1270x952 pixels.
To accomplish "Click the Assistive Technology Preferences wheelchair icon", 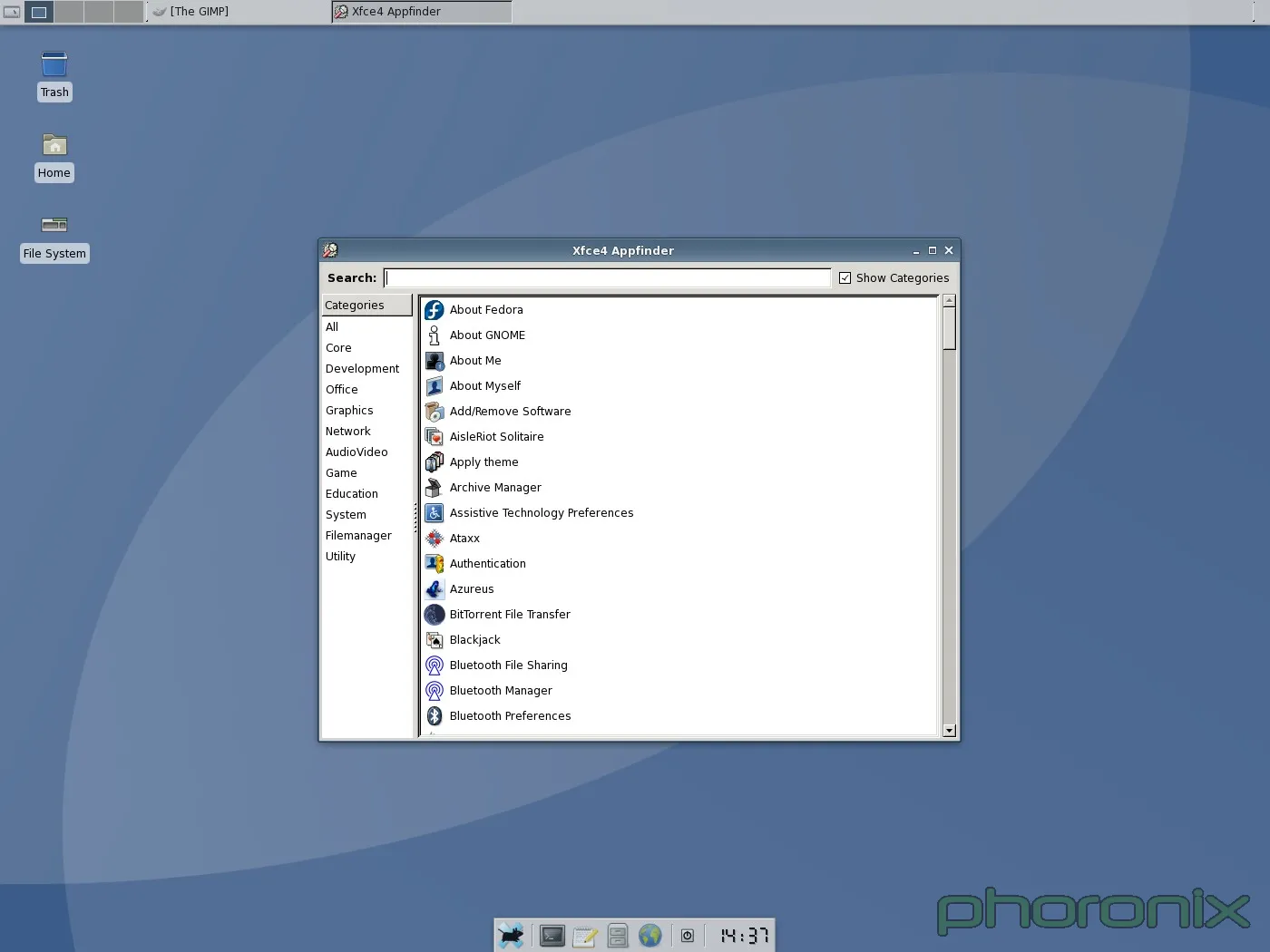I will [435, 513].
